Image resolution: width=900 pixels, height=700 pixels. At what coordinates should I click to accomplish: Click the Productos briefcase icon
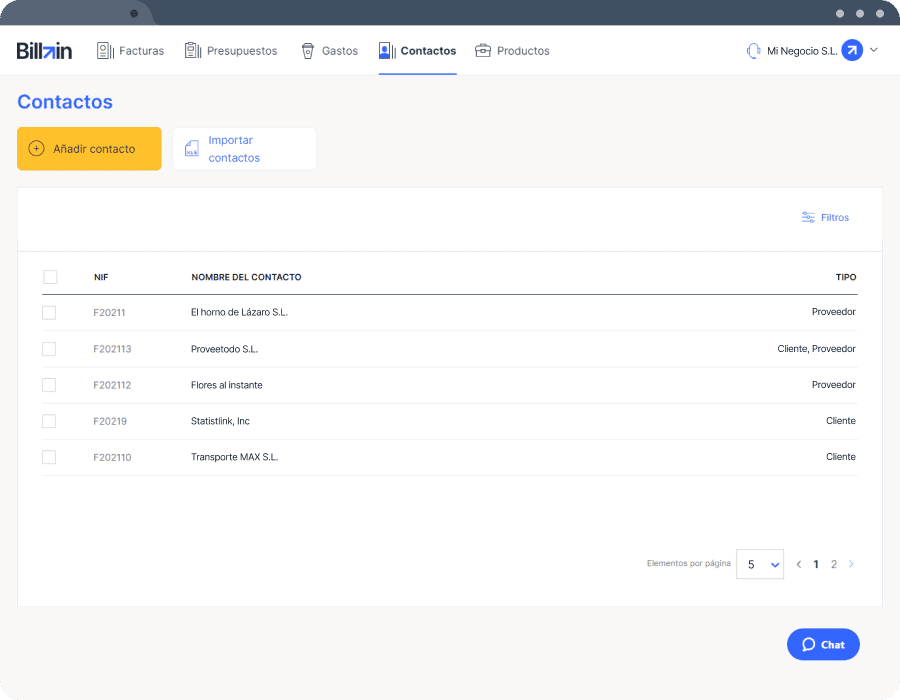point(483,51)
